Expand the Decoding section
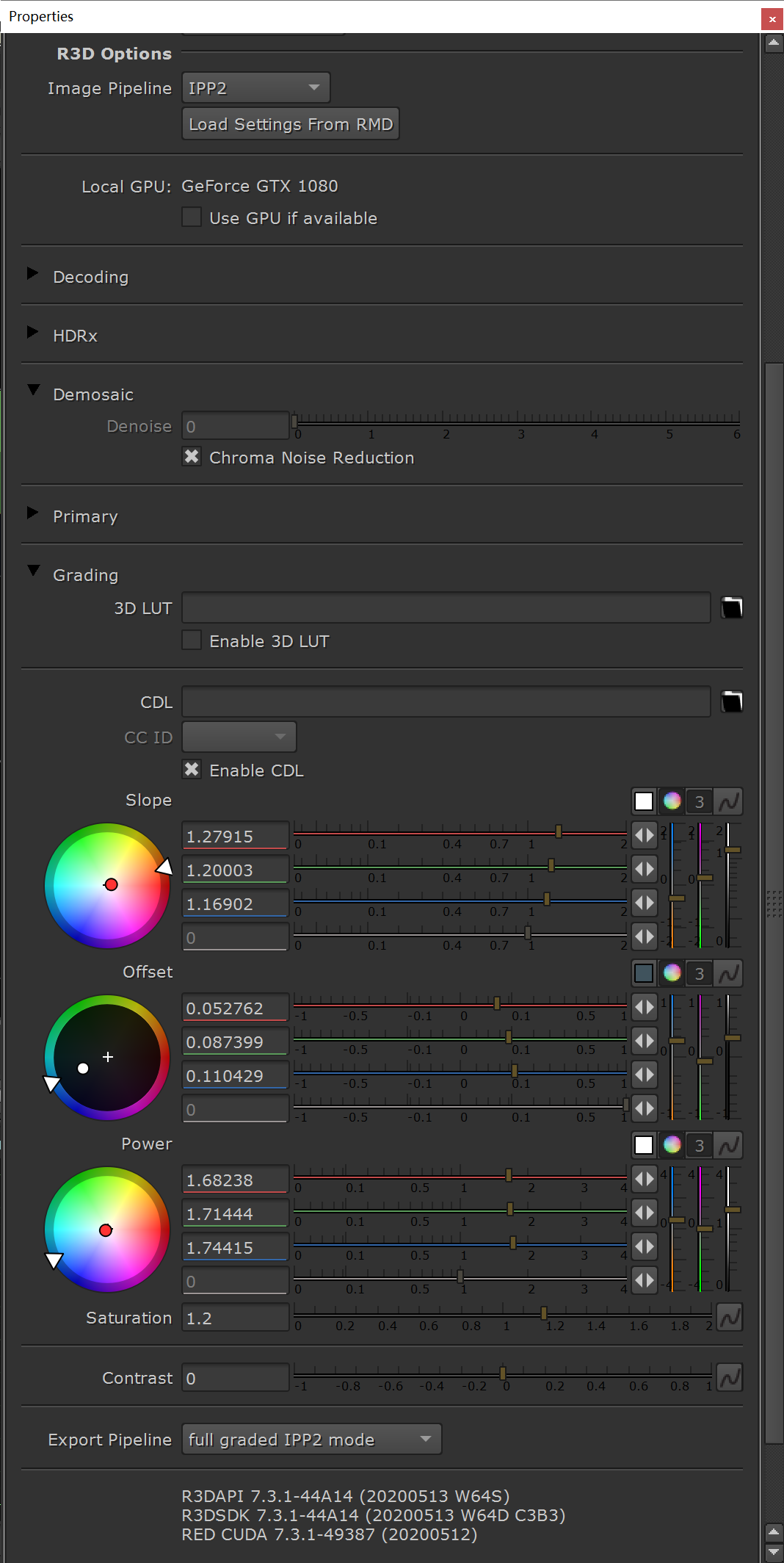The width and height of the screenshot is (784, 1563). coord(33,274)
